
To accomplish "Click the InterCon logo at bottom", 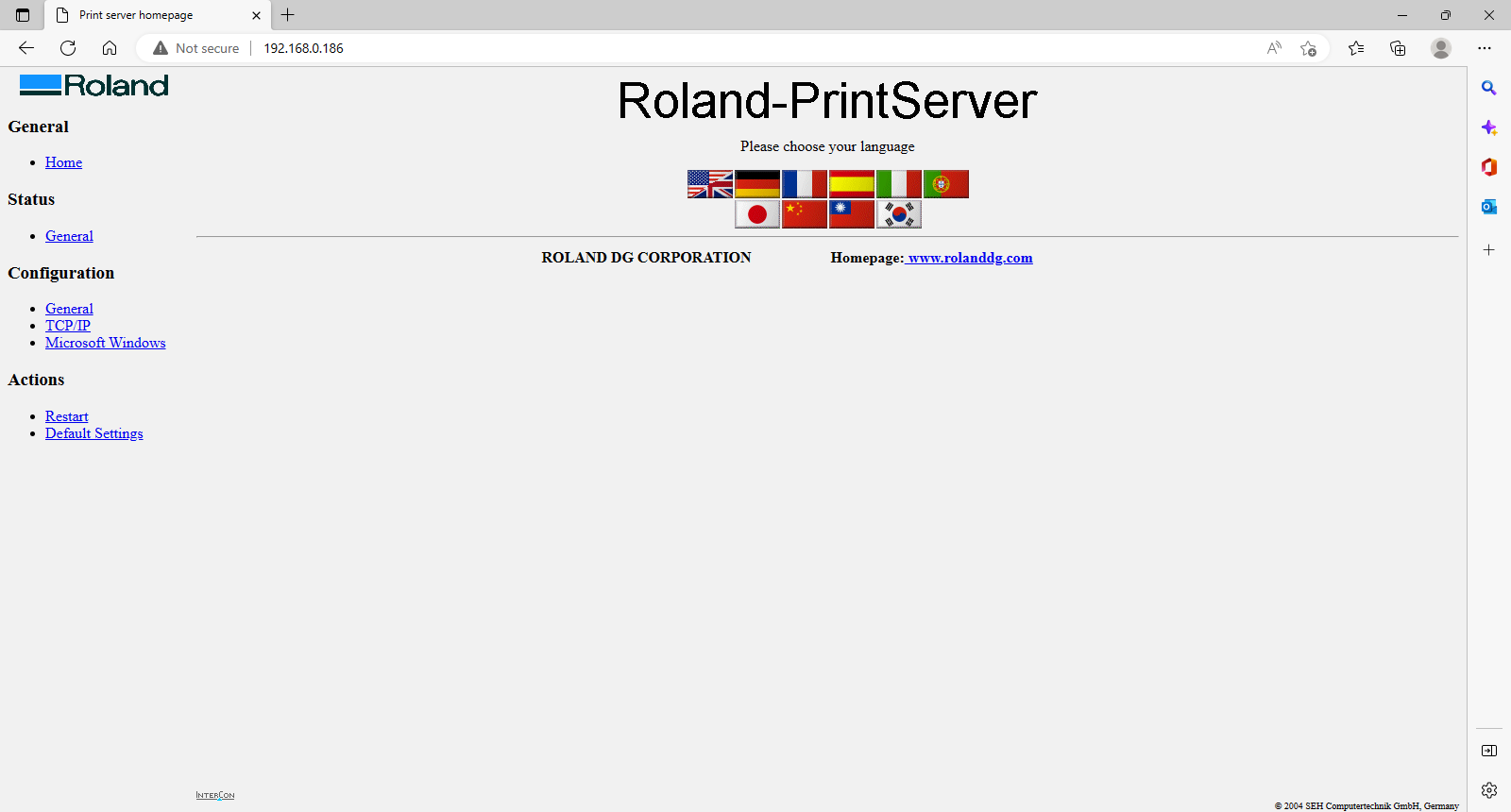I will click(x=215, y=795).
